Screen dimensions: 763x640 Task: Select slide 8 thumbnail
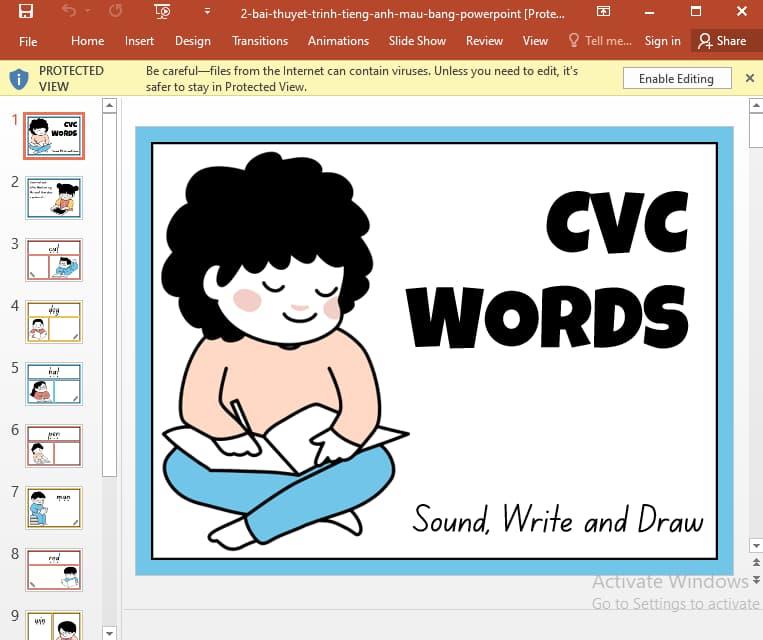[x=54, y=569]
